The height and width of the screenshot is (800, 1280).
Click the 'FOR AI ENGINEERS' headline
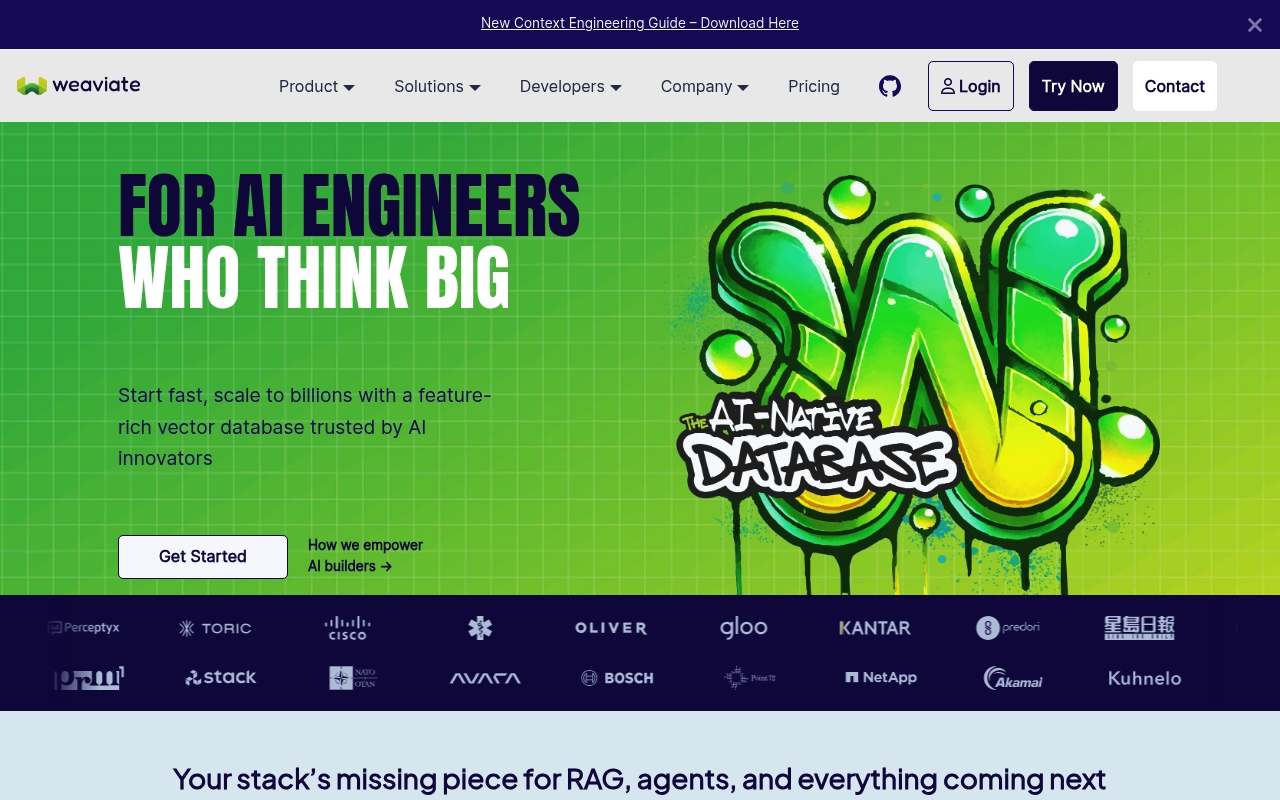click(x=349, y=205)
